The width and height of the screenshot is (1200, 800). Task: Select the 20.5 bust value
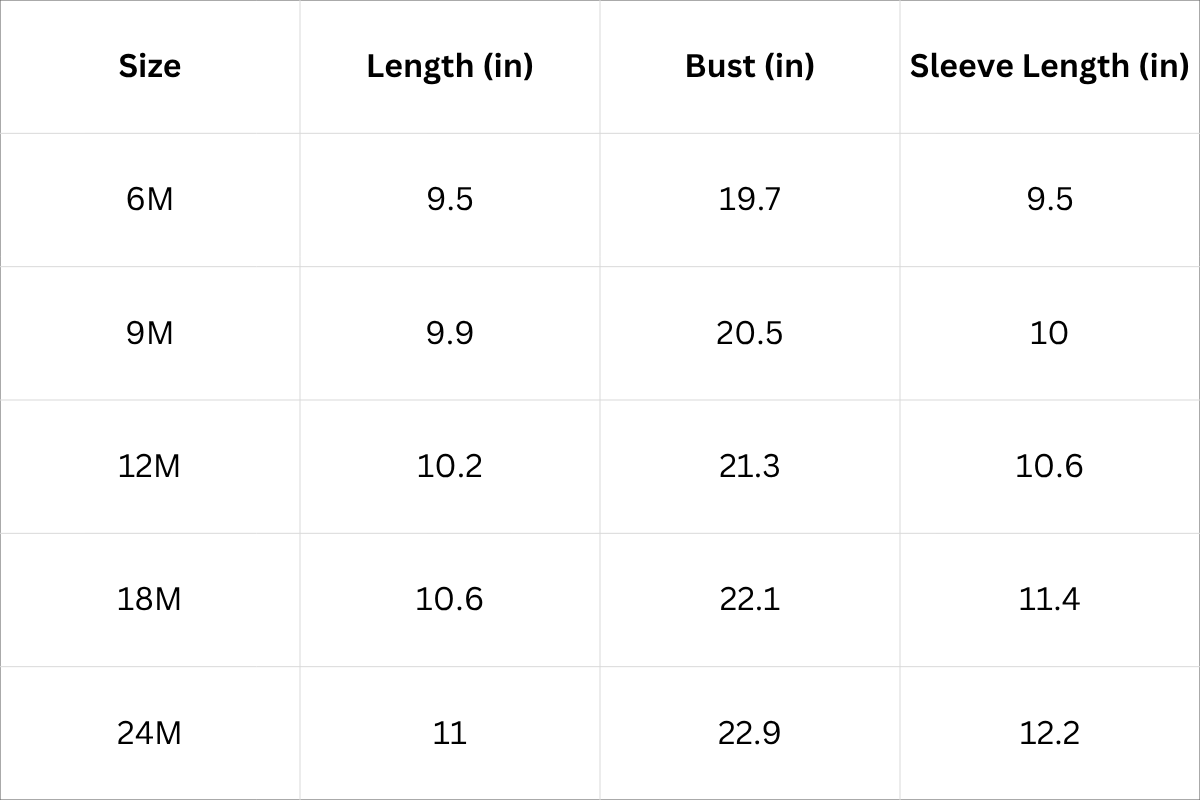pos(749,332)
